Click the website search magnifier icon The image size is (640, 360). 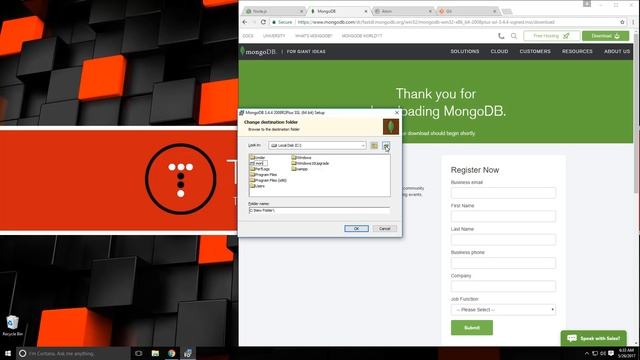tap(514, 36)
